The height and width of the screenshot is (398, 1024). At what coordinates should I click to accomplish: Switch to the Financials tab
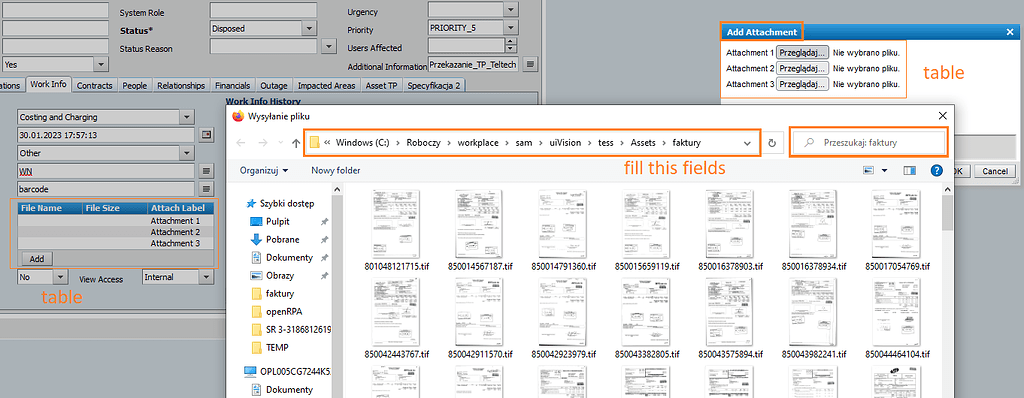[232, 86]
